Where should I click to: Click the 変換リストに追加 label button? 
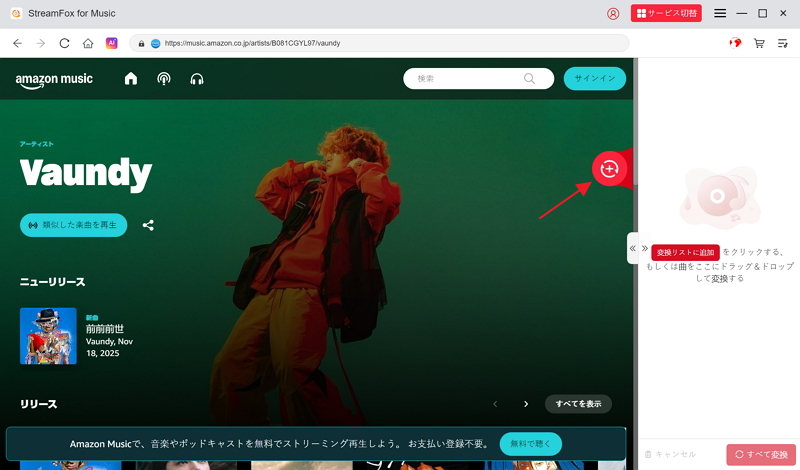click(x=685, y=253)
